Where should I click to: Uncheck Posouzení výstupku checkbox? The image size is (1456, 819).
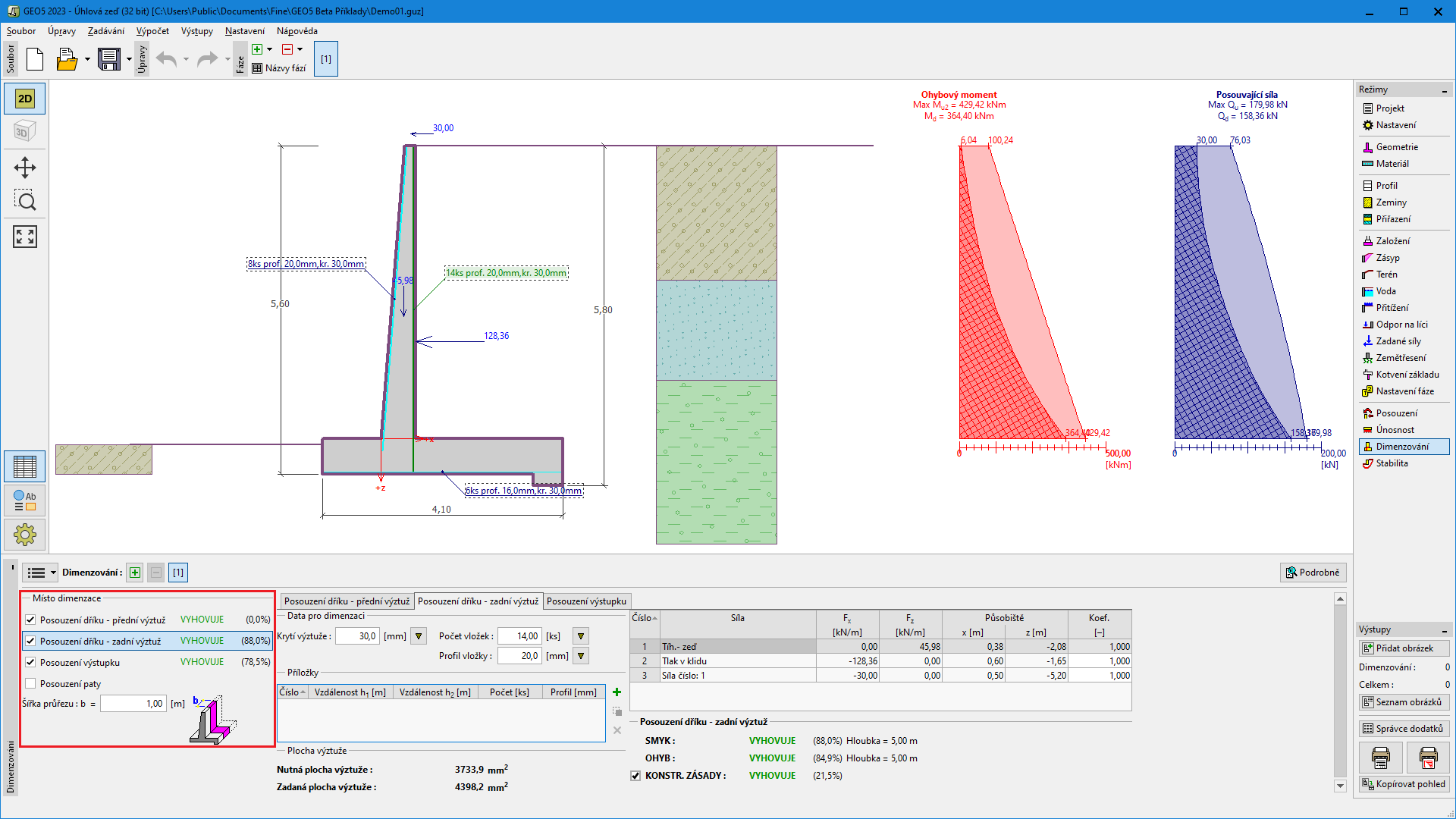(31, 662)
